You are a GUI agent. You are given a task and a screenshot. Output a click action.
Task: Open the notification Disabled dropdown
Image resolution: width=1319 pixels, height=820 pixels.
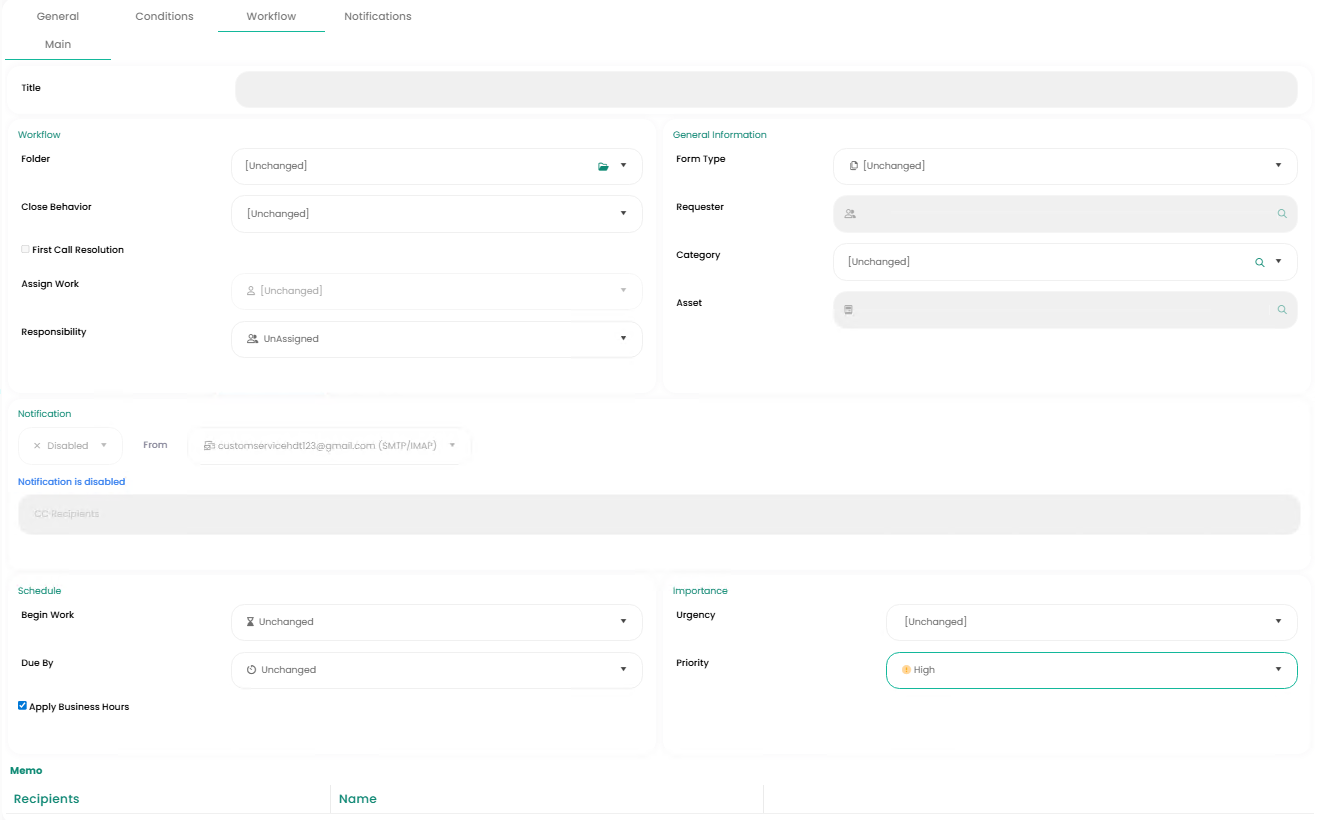(70, 446)
